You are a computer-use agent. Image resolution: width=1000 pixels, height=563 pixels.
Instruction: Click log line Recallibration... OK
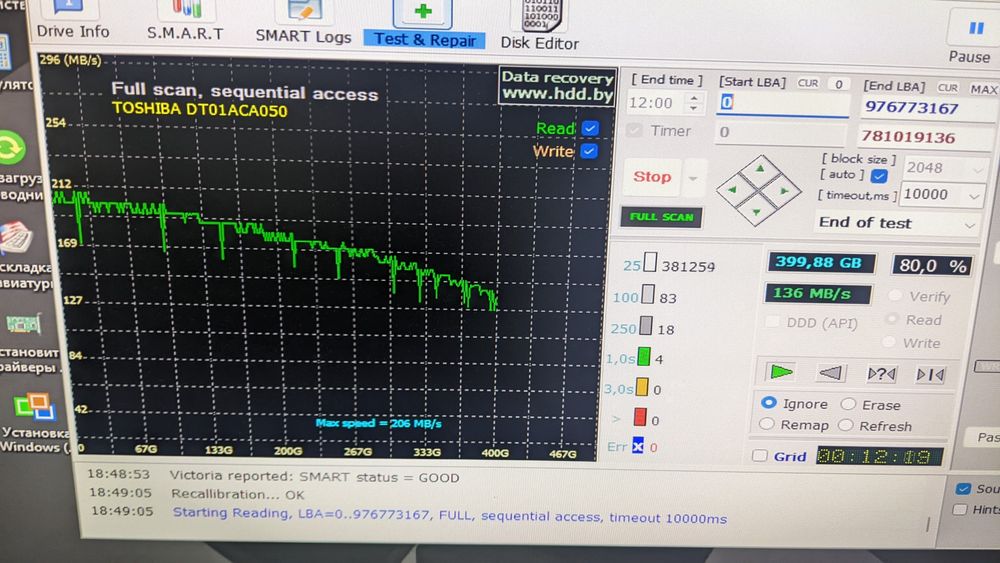(x=237, y=494)
